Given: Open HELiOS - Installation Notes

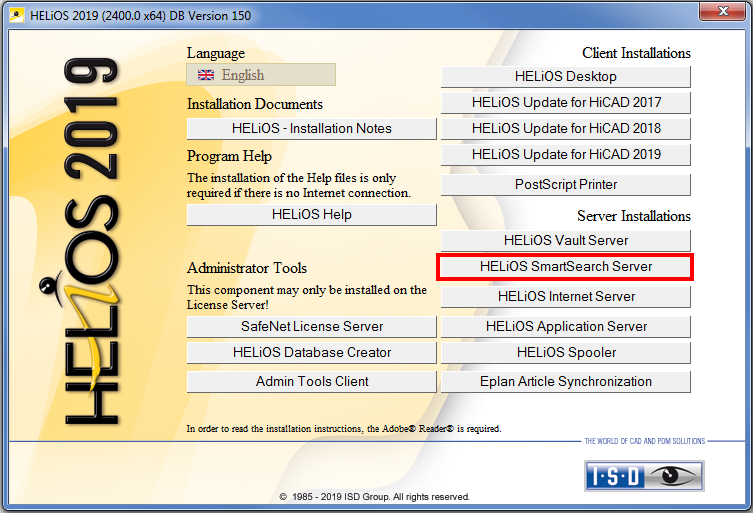Looking at the screenshot, I should tap(312, 128).
